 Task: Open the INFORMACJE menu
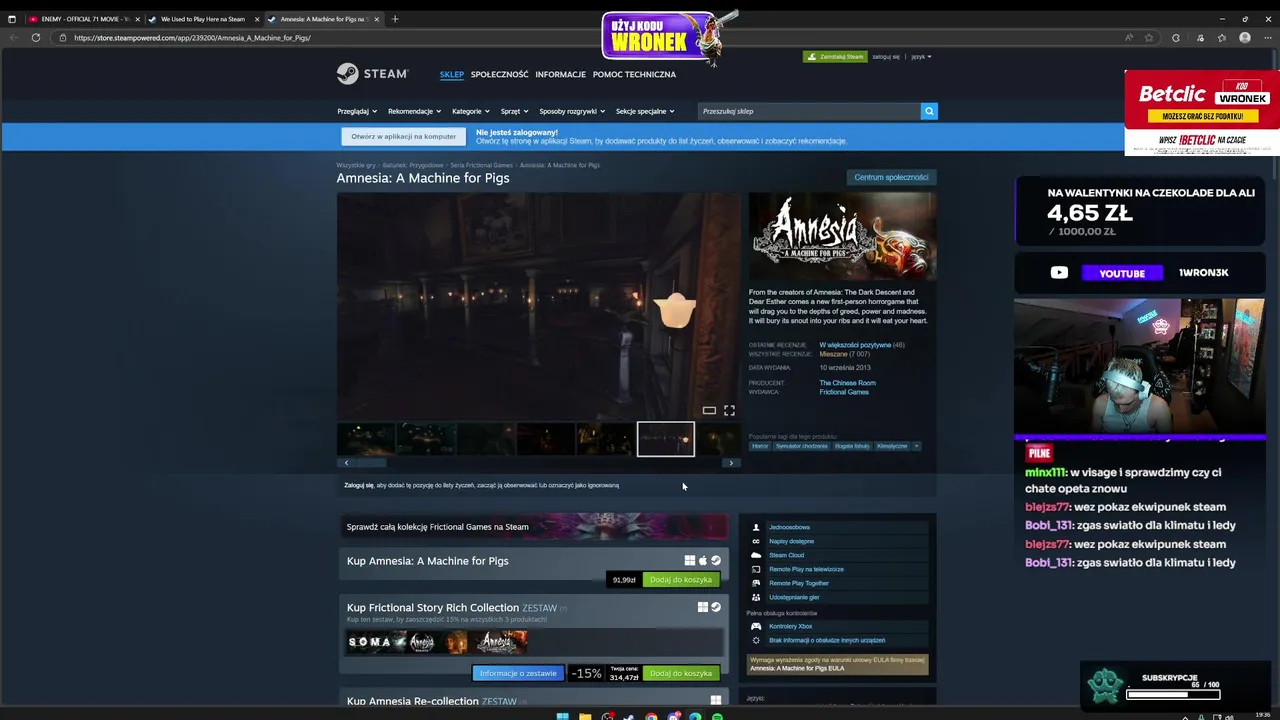(x=560, y=74)
